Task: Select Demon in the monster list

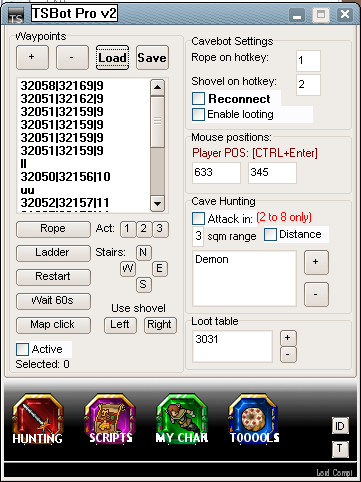Action: point(212,259)
